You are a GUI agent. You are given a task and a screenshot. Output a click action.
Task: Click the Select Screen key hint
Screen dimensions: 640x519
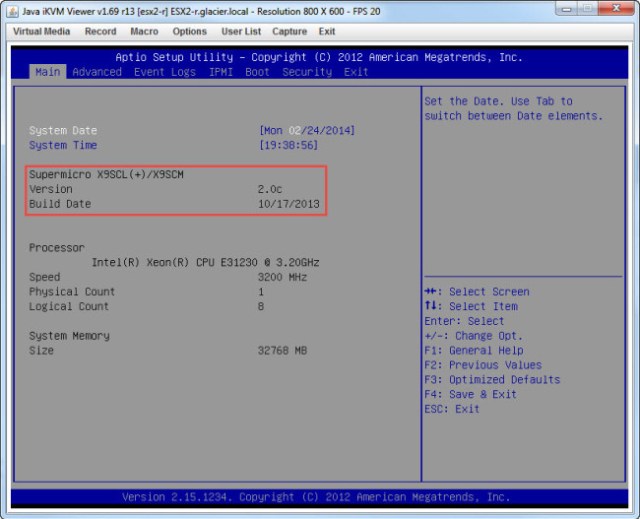477,292
